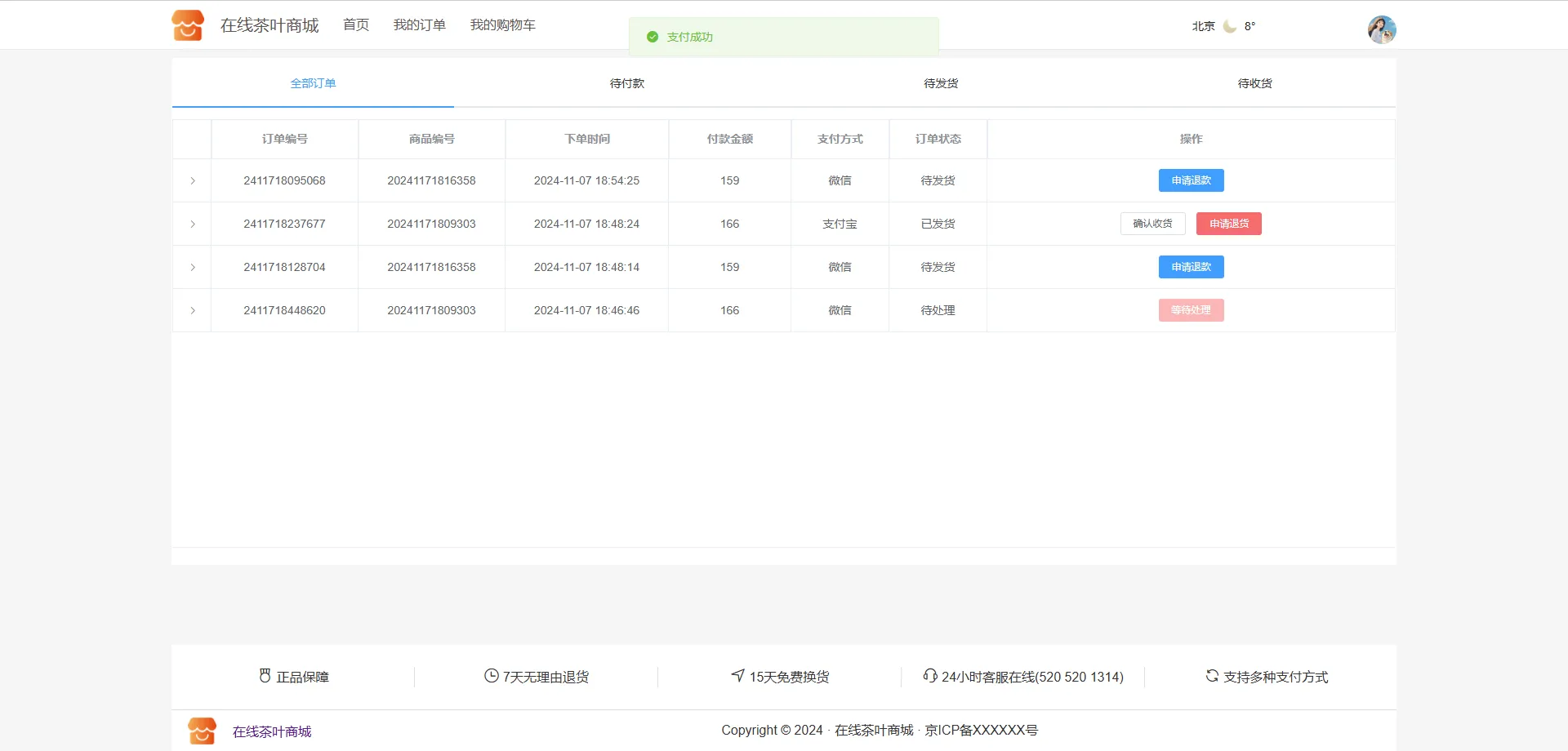Viewport: 1568px width, 751px height.
Task: Click 确认收货 for the shipped order
Action: click(1152, 224)
